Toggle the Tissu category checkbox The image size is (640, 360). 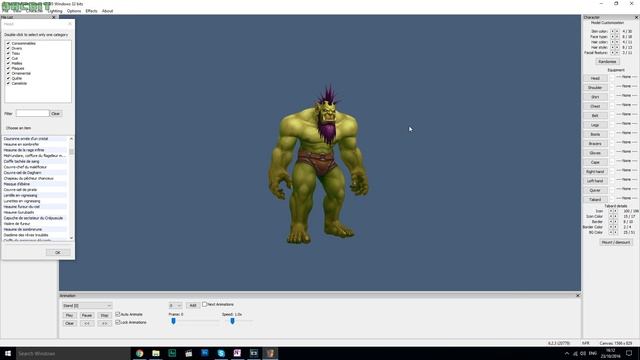pos(8,53)
